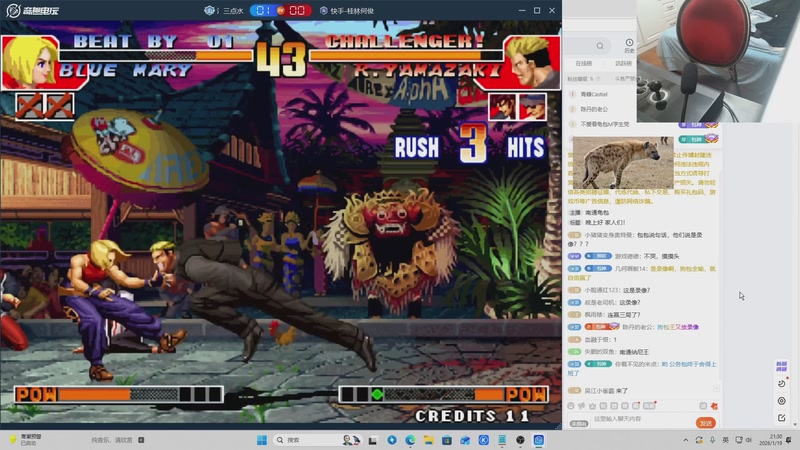Screen dimensions: 800x450
Task: Click chat message 失眠的双鱼: 南通纳尼王
Action: pos(609,352)
